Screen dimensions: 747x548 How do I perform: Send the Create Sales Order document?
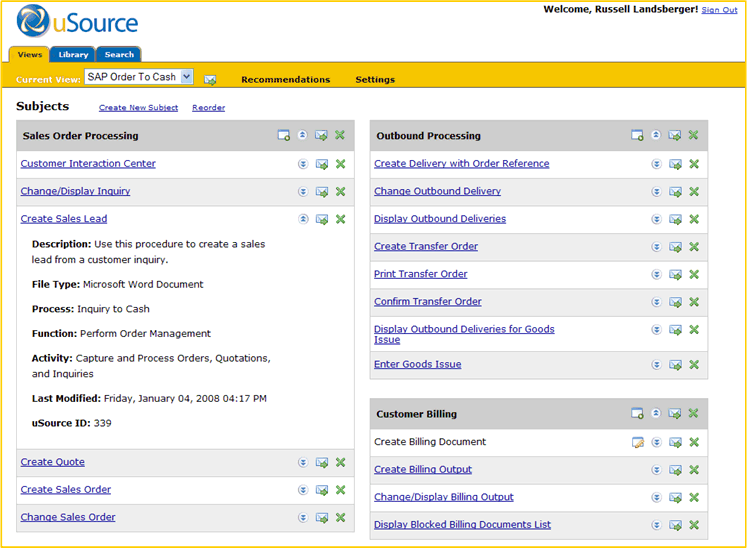pos(322,490)
